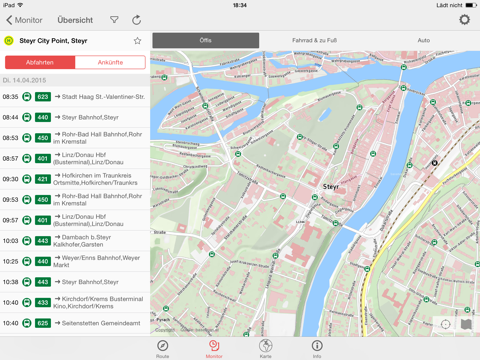
Task: Select the Öffis transport tab
Action: pos(206,40)
